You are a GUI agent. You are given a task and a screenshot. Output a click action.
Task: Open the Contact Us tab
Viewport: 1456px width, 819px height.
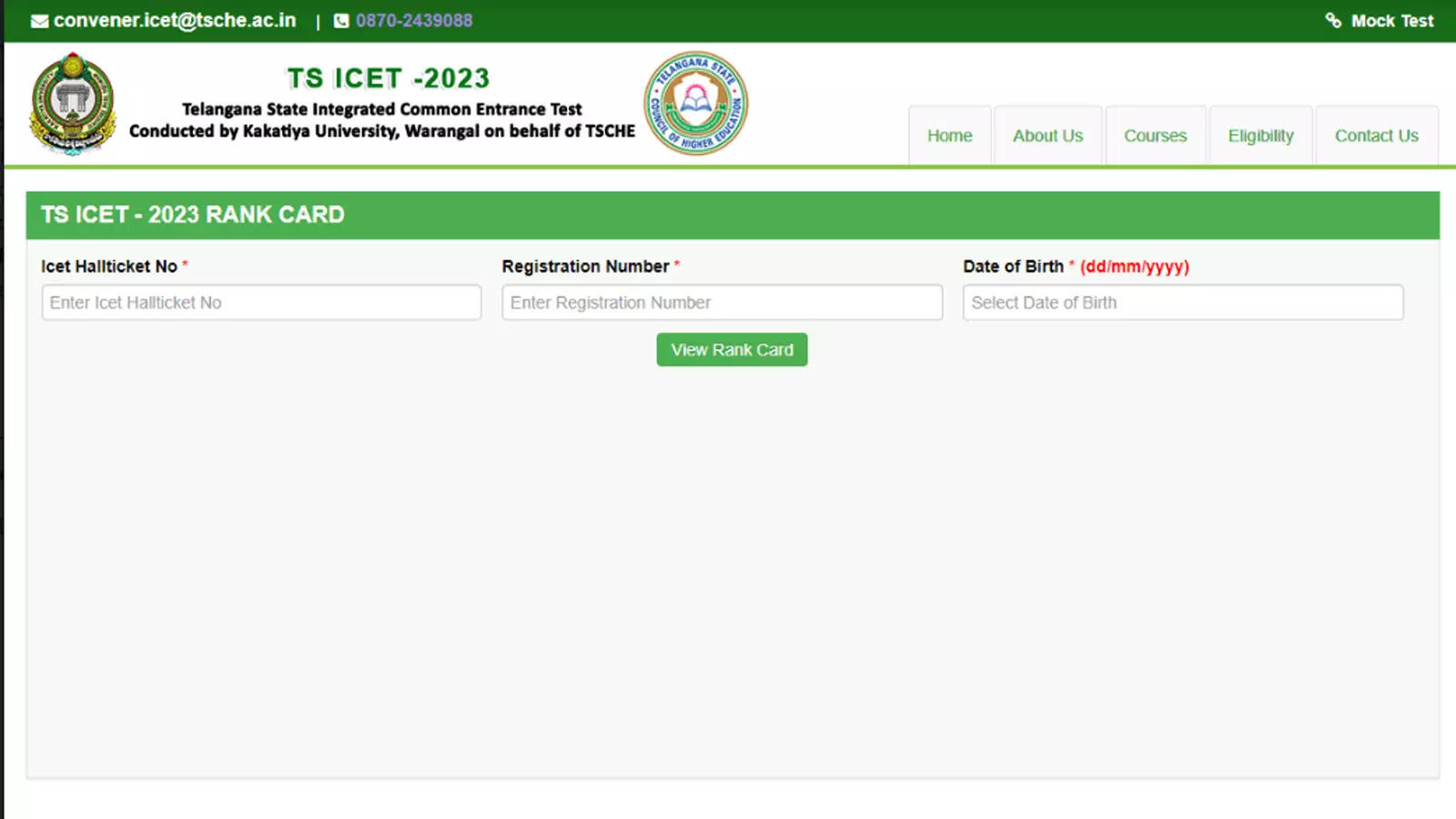coord(1377,136)
